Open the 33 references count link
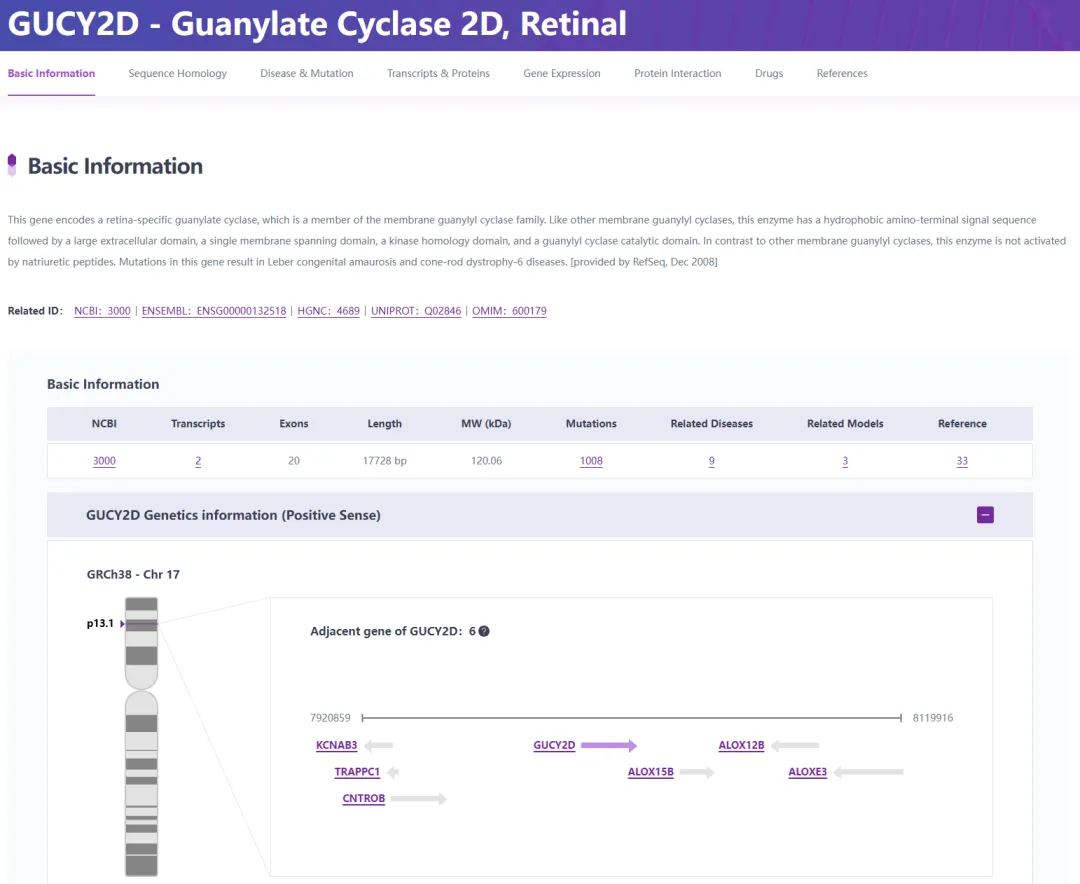This screenshot has width=1080, height=884. 962,461
